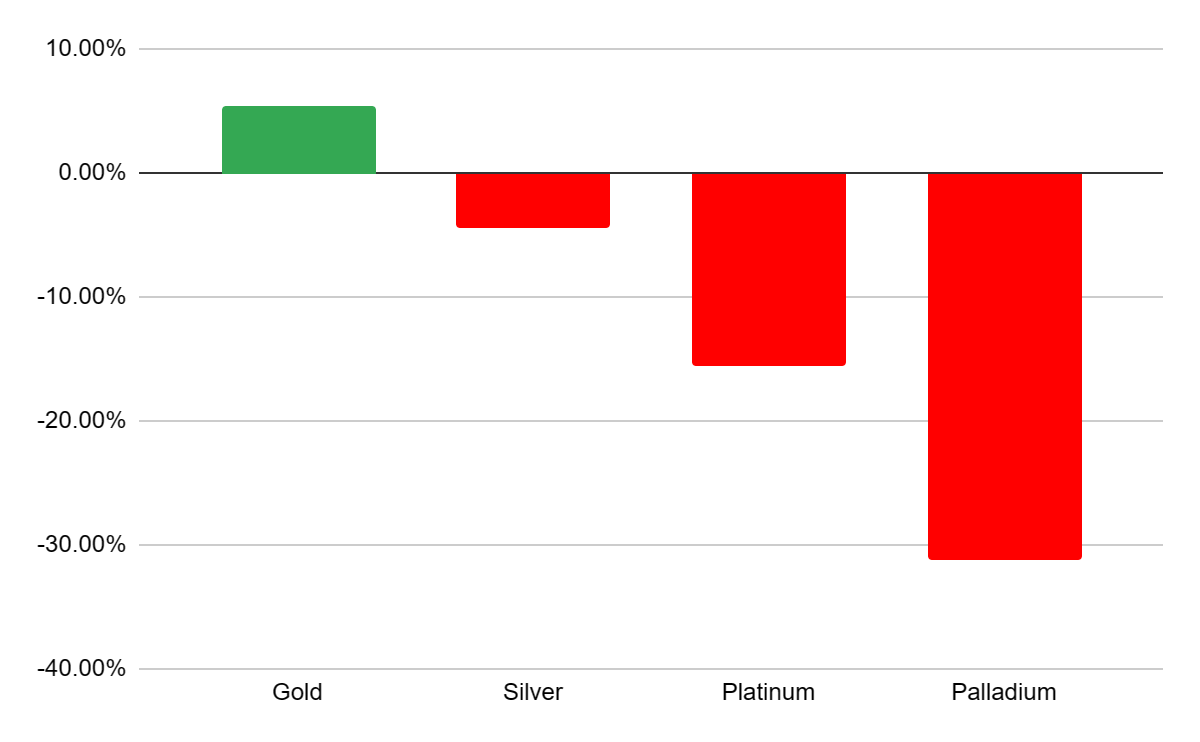Click the 0.00% y-axis label
The image size is (1200, 742).
92,173
